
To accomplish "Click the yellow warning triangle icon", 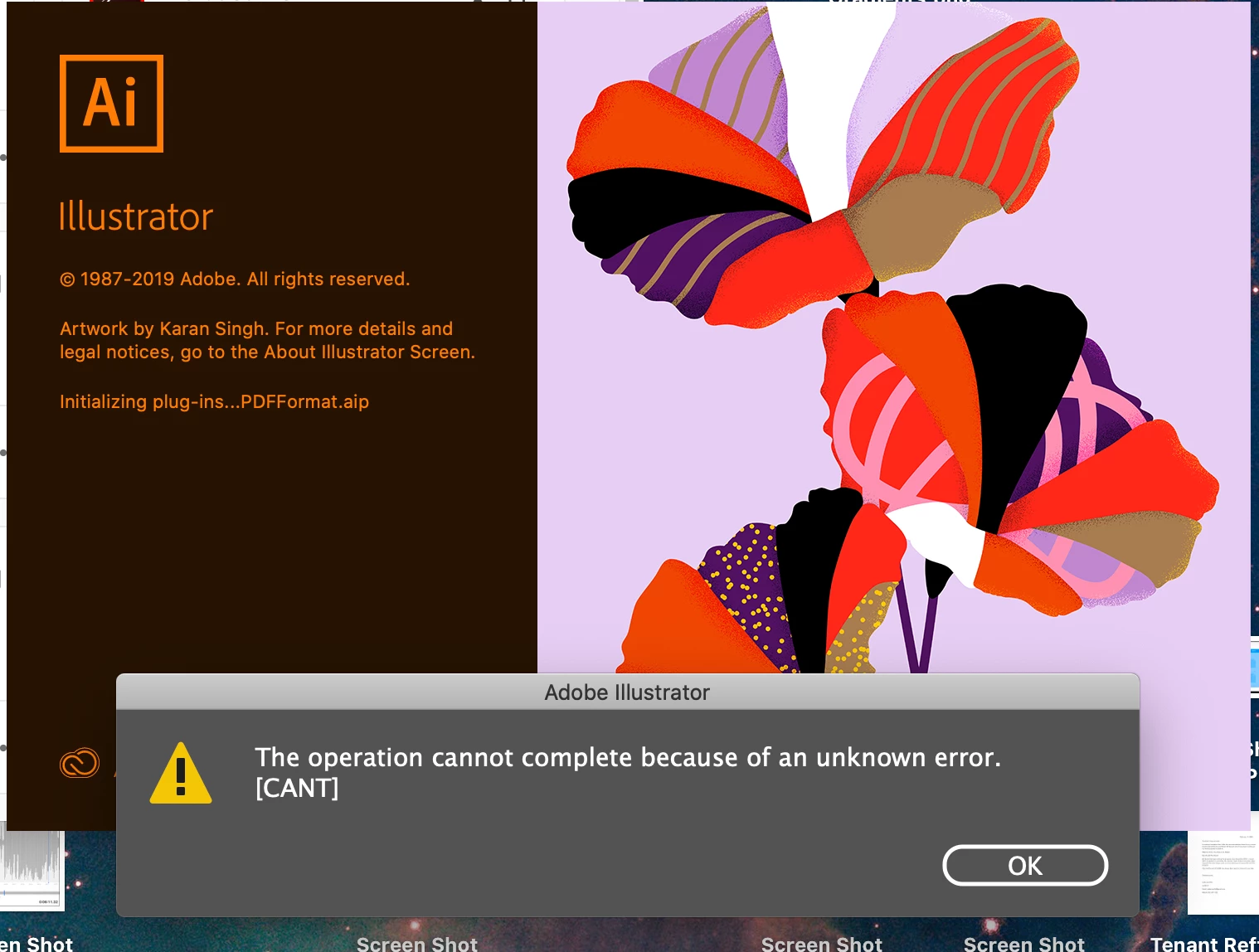I will coord(181,773).
